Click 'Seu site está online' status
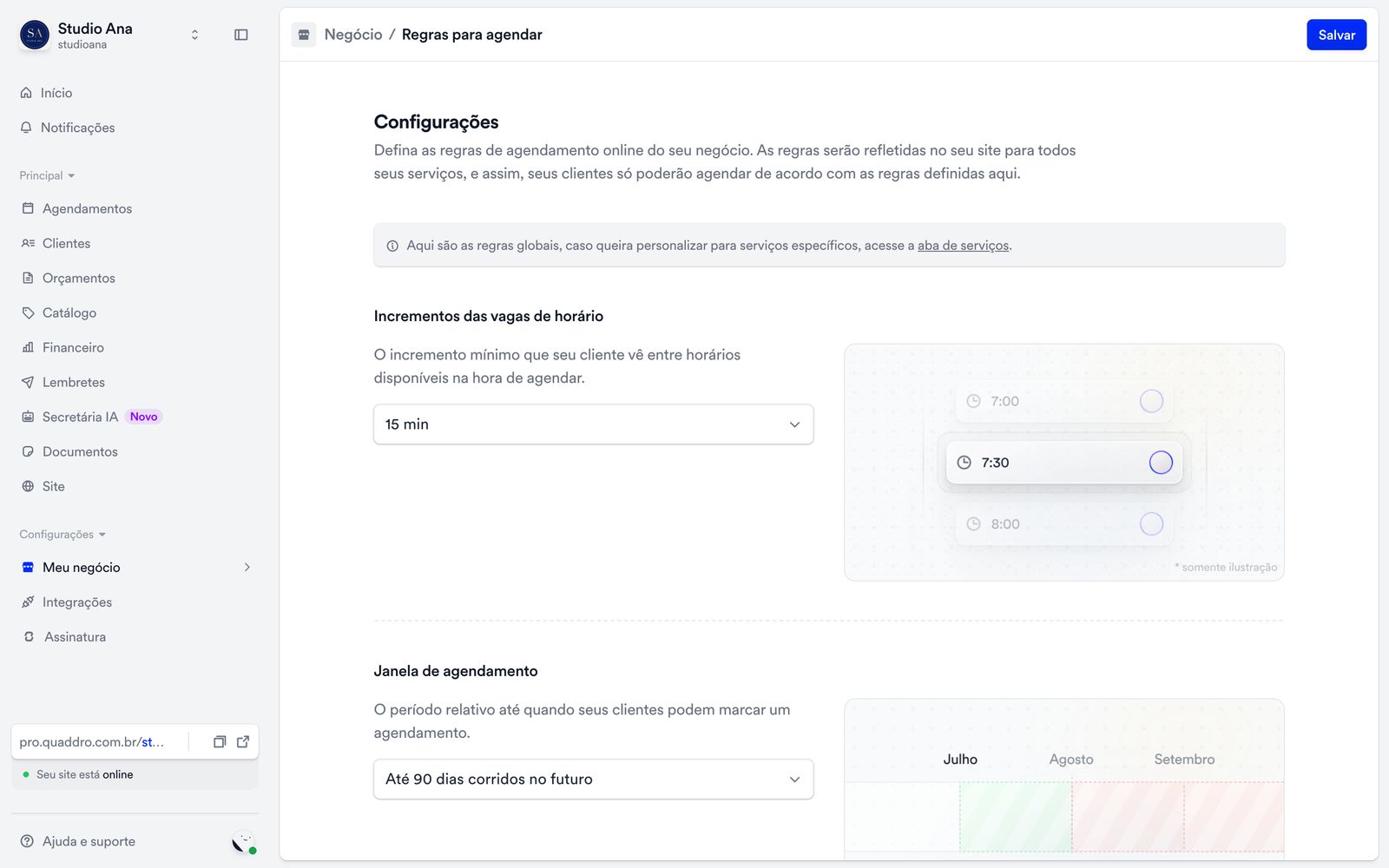Viewport: 1389px width, 868px height. (x=85, y=774)
